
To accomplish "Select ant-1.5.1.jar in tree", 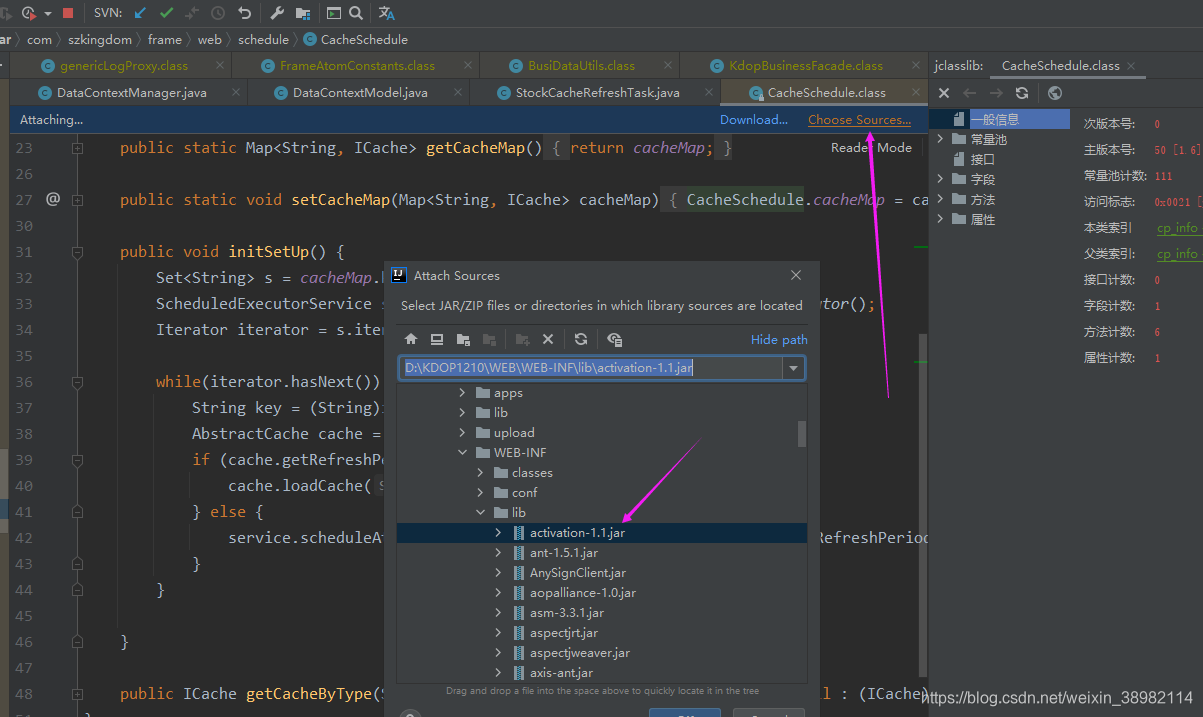I will (x=564, y=552).
